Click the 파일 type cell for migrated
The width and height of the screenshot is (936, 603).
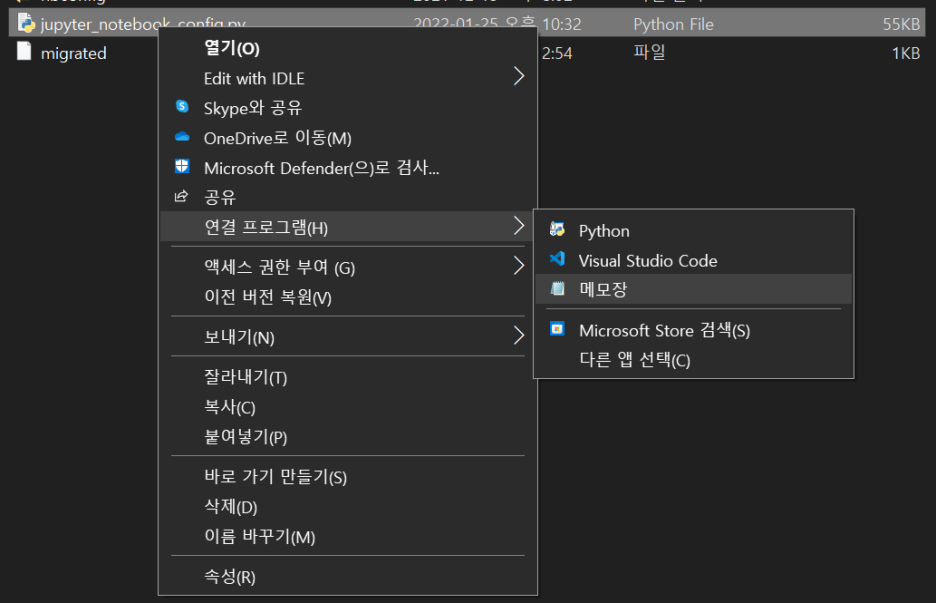point(649,52)
